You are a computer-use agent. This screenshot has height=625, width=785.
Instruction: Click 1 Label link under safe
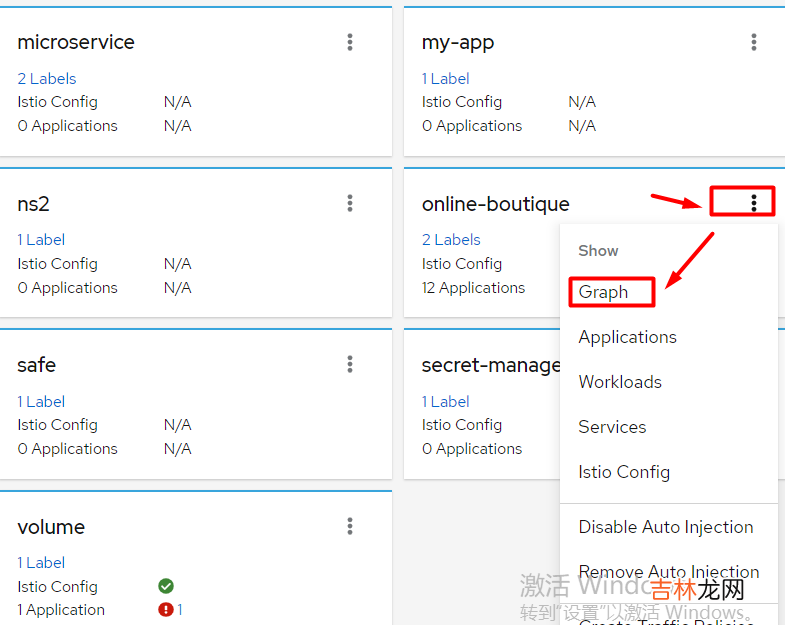tap(41, 402)
